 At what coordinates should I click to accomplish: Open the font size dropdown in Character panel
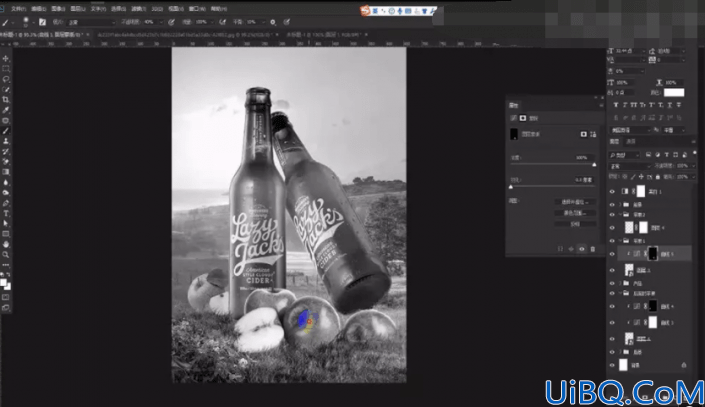click(x=643, y=51)
